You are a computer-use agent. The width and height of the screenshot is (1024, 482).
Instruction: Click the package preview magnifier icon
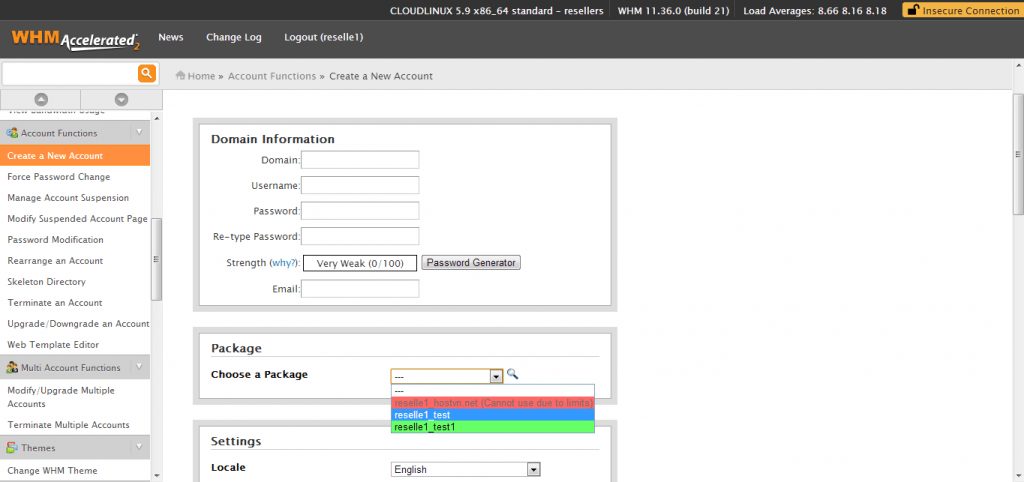point(512,374)
